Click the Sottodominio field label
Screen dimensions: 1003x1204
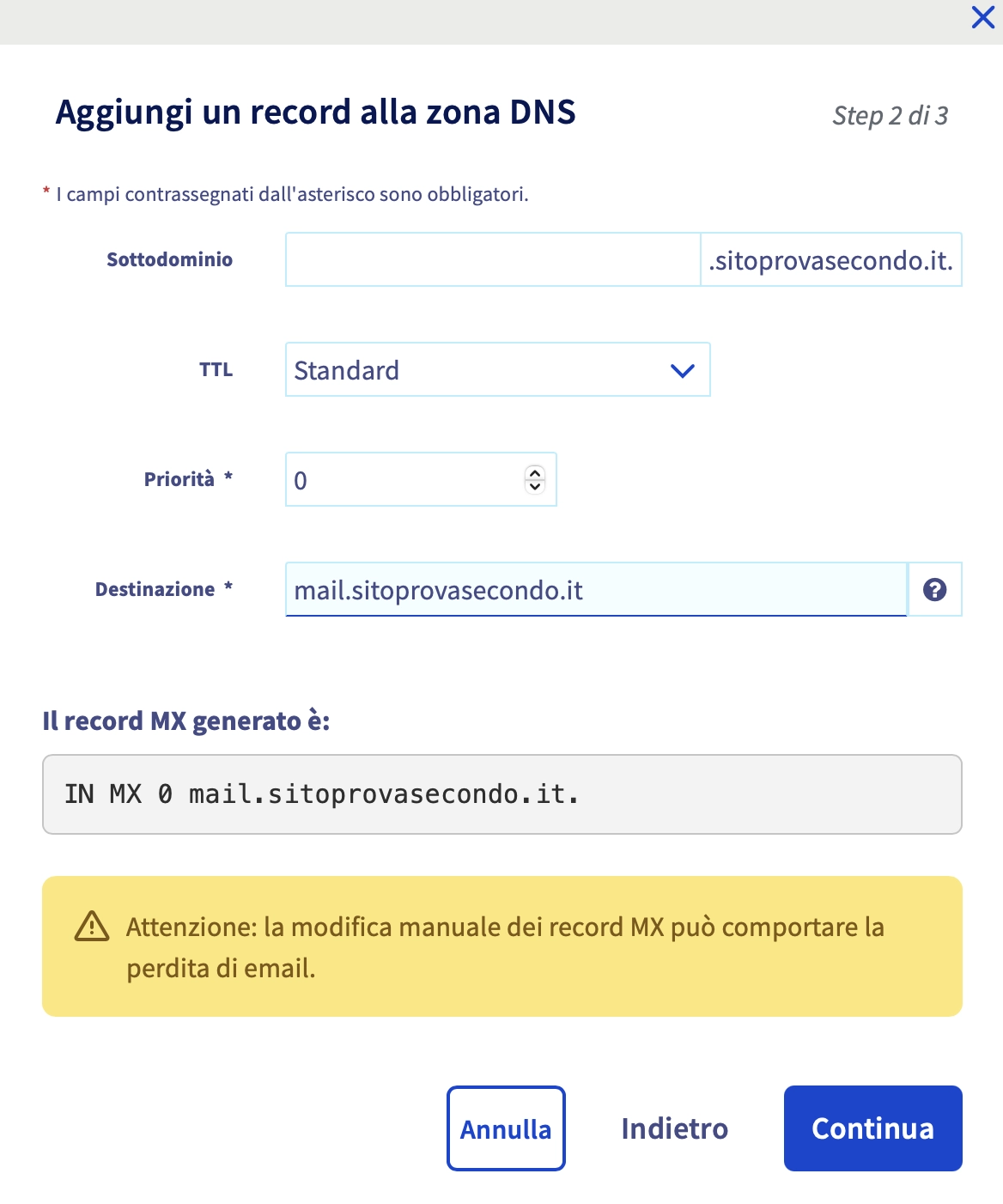[169, 259]
